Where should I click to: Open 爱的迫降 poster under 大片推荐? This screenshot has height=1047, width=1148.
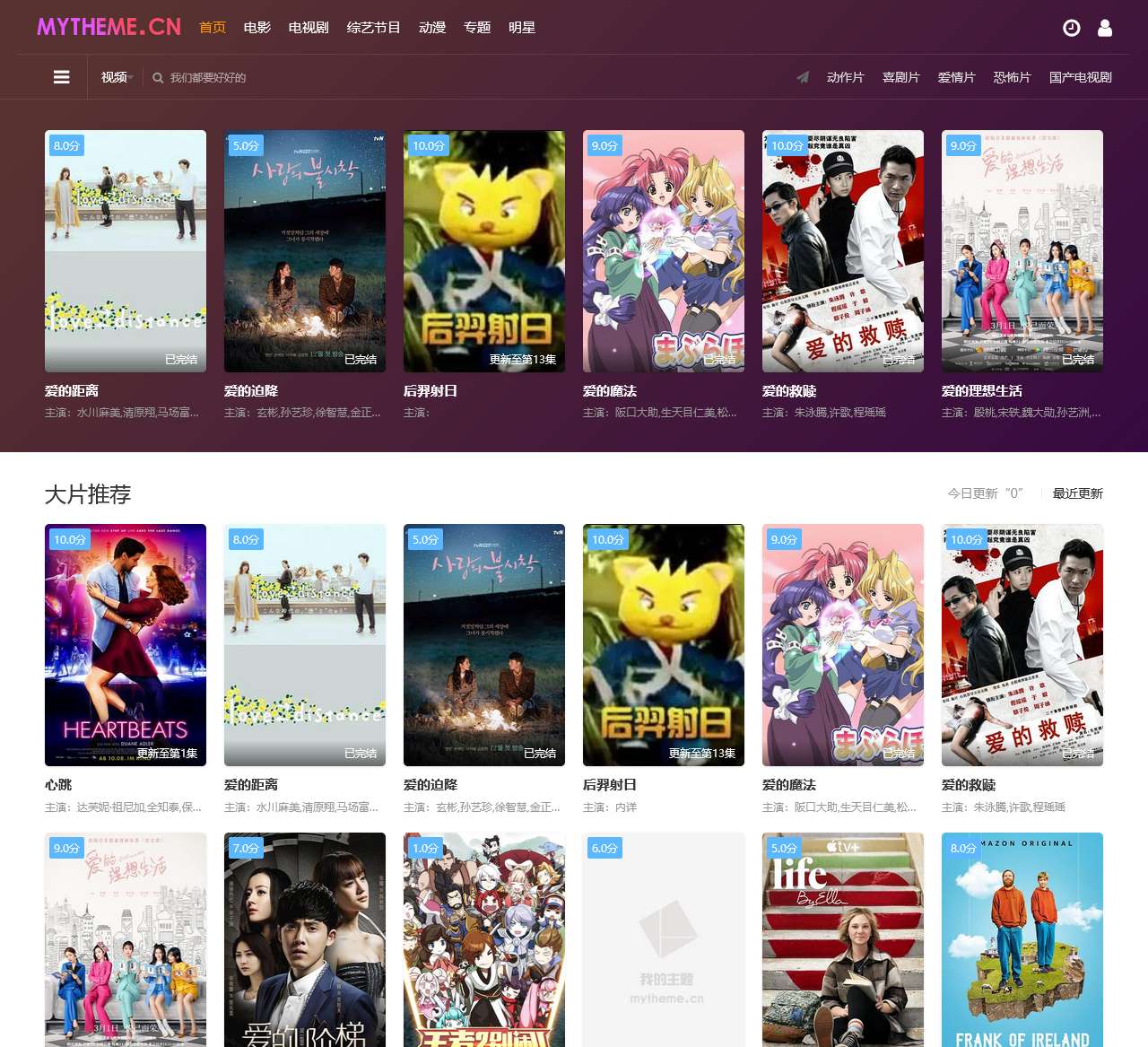tap(484, 645)
